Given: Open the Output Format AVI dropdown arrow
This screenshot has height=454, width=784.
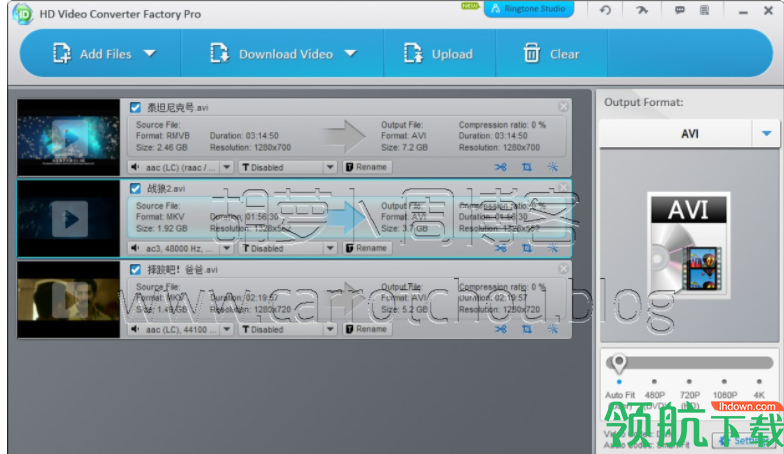Looking at the screenshot, I should [766, 134].
